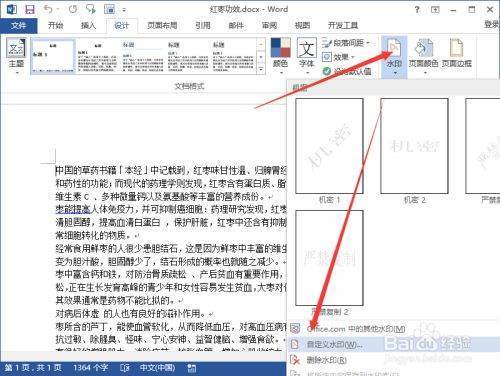
Task: Select 自定义水印(W)... menu item
Action: click(x=393, y=344)
